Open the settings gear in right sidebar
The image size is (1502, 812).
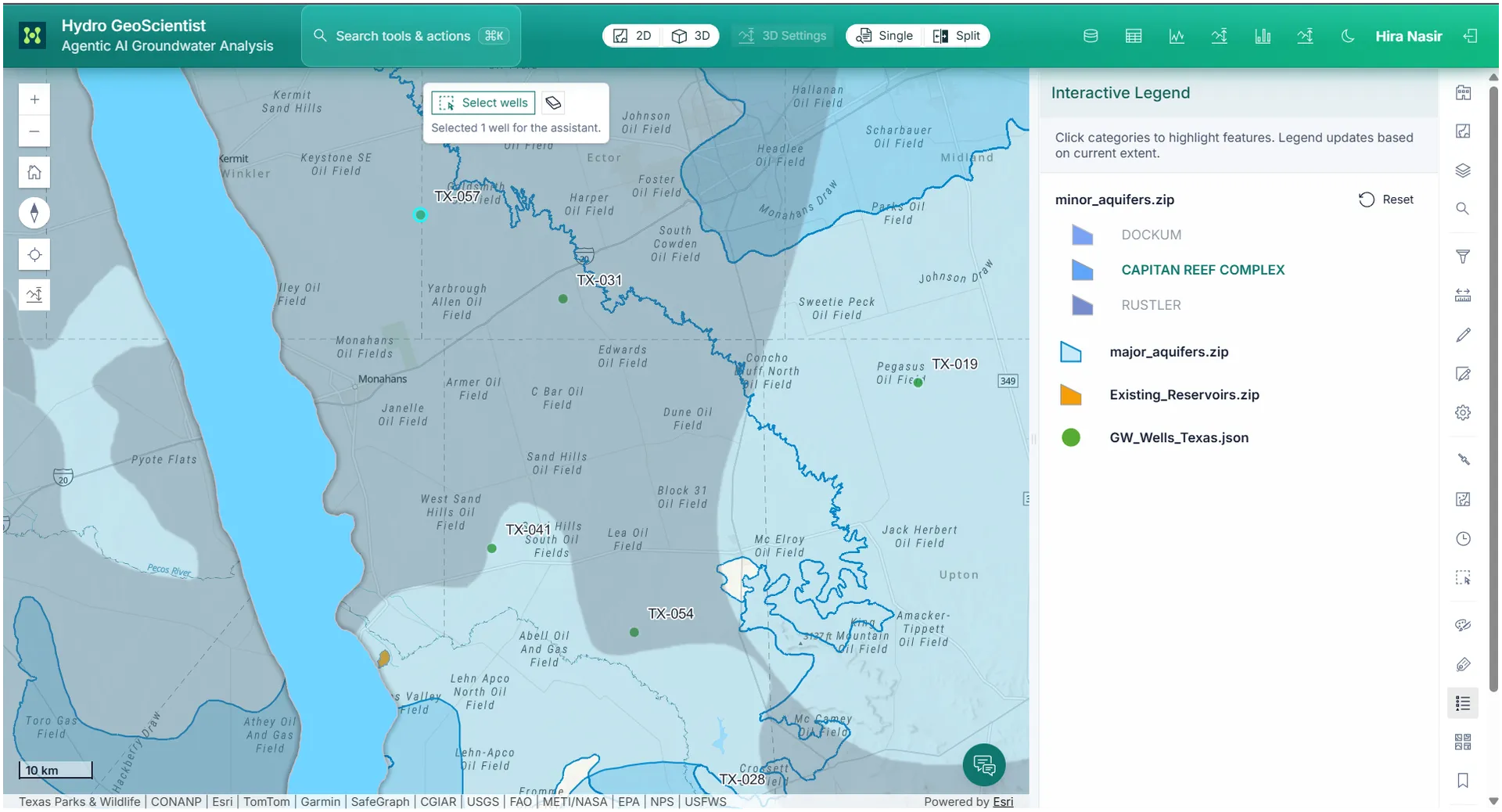[1463, 413]
